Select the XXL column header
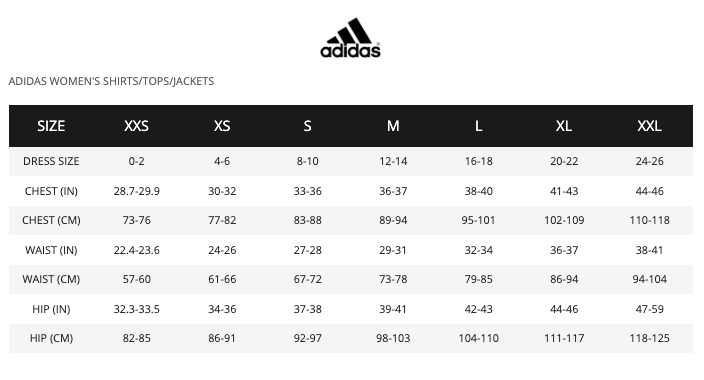Image resolution: width=704 pixels, height=380 pixels. pos(649,126)
